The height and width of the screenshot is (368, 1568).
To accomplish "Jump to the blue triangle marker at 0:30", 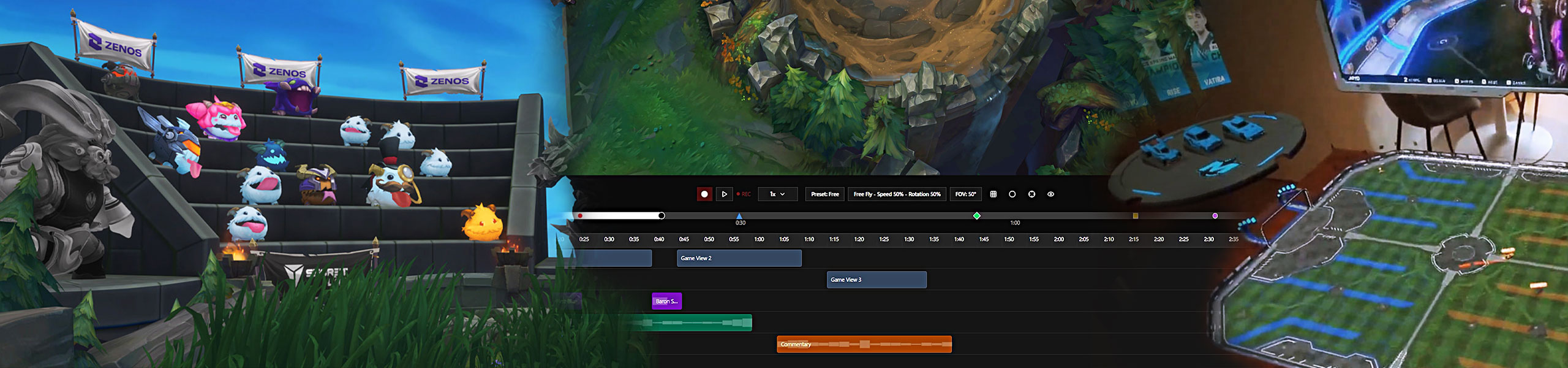I will [739, 216].
